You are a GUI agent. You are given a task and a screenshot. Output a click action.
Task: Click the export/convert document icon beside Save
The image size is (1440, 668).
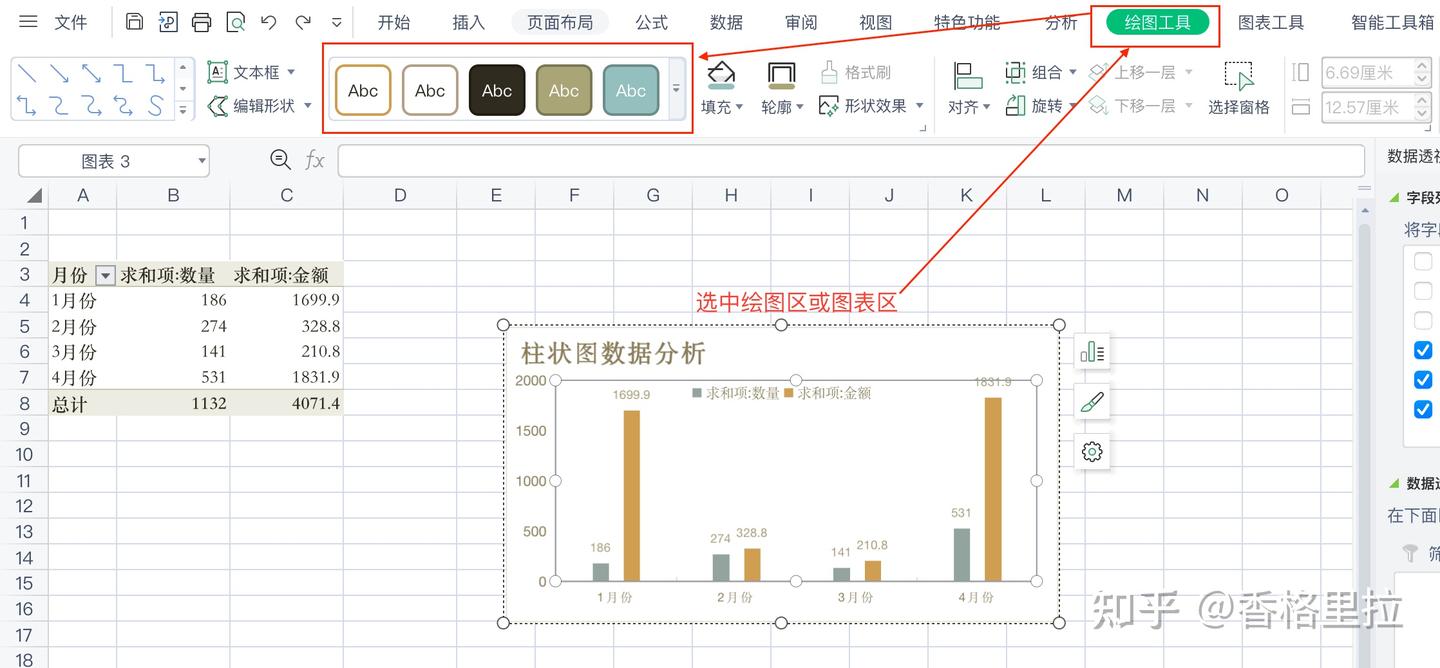pos(168,22)
